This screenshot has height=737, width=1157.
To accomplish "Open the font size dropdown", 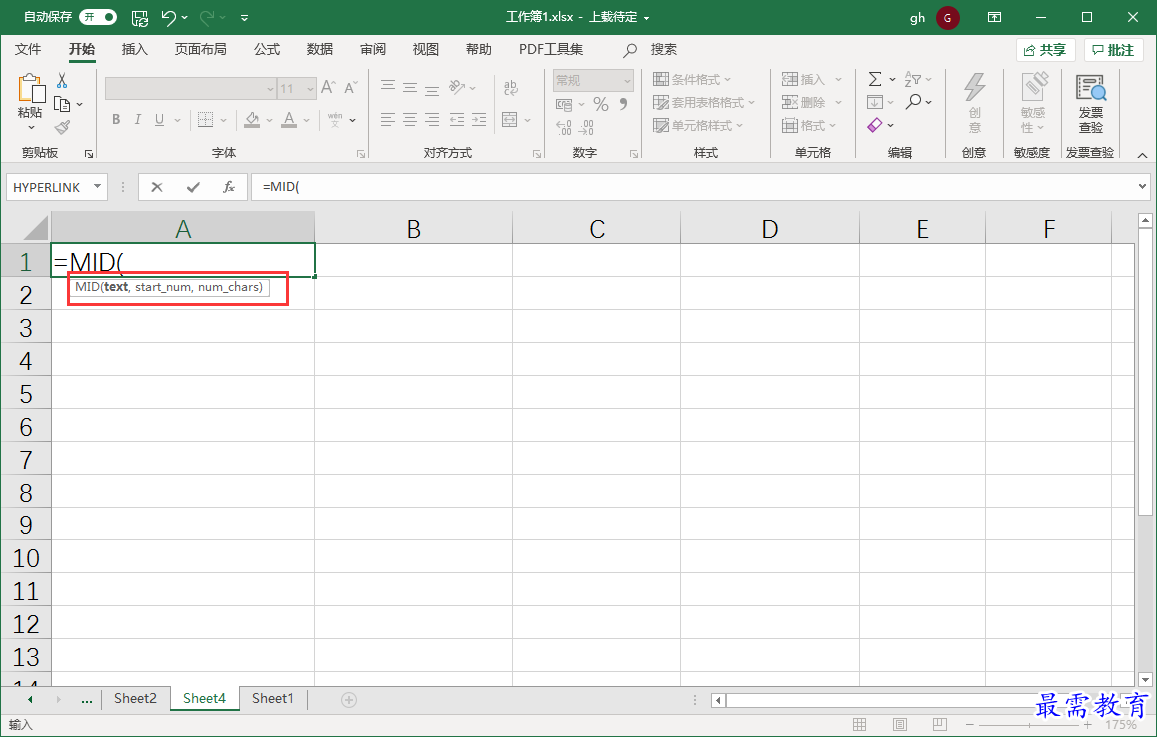I will [311, 89].
